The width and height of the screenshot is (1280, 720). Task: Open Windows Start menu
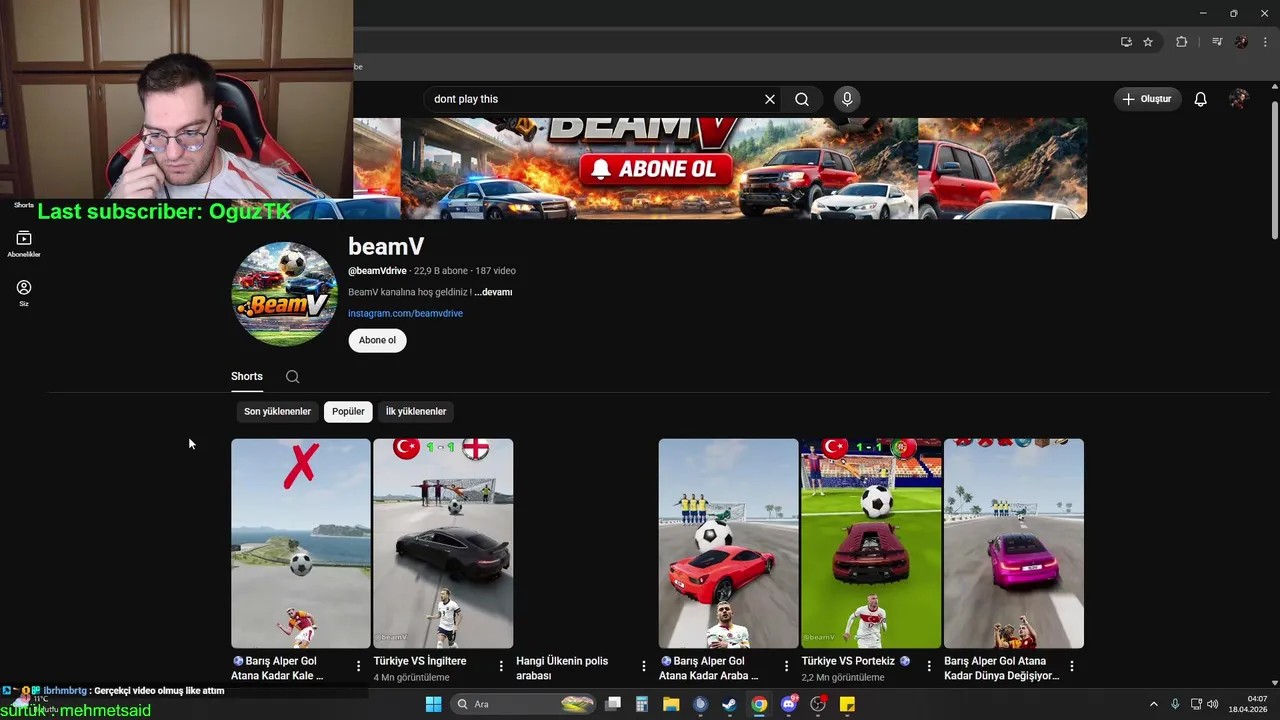coord(433,704)
